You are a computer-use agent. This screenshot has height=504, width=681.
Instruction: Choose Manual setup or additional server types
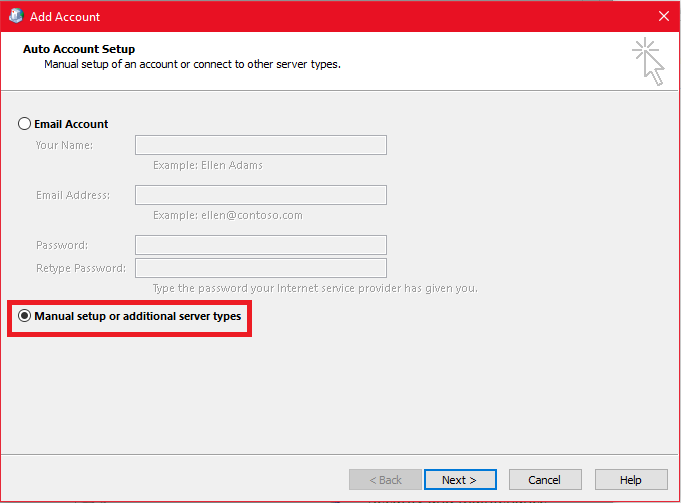coord(25,316)
